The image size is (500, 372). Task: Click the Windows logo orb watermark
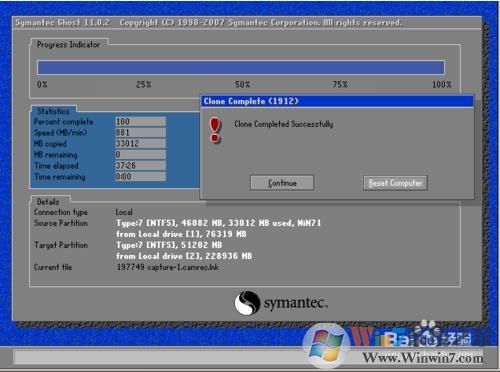326,347
